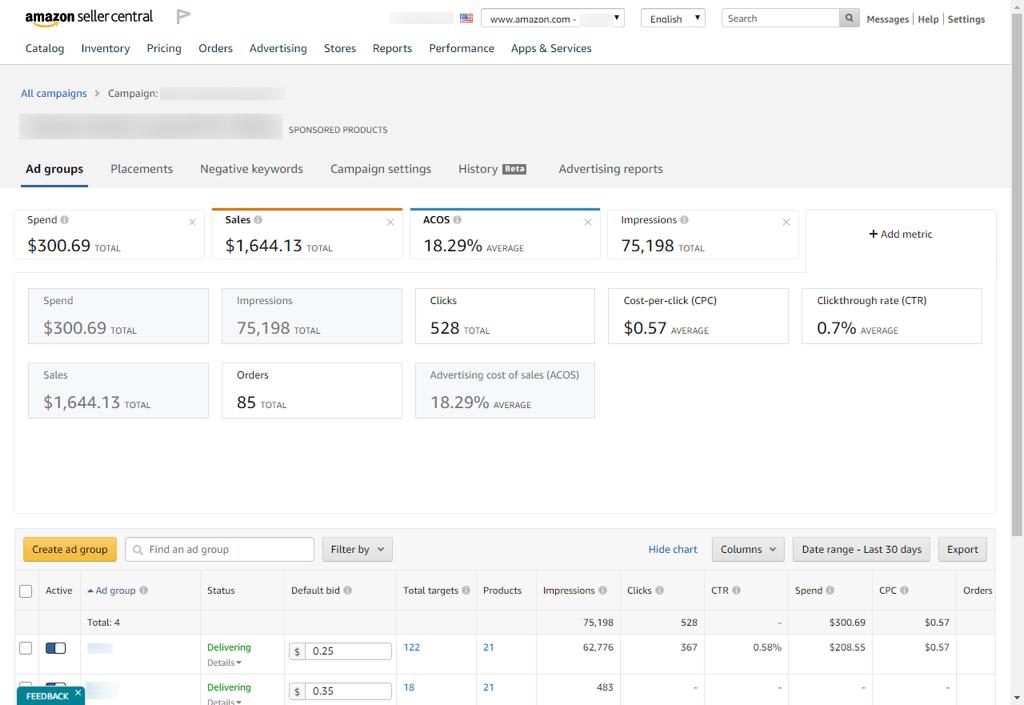Screen dimensions: 1024x705
Task: Remove the Sales metric card
Action: (390, 223)
